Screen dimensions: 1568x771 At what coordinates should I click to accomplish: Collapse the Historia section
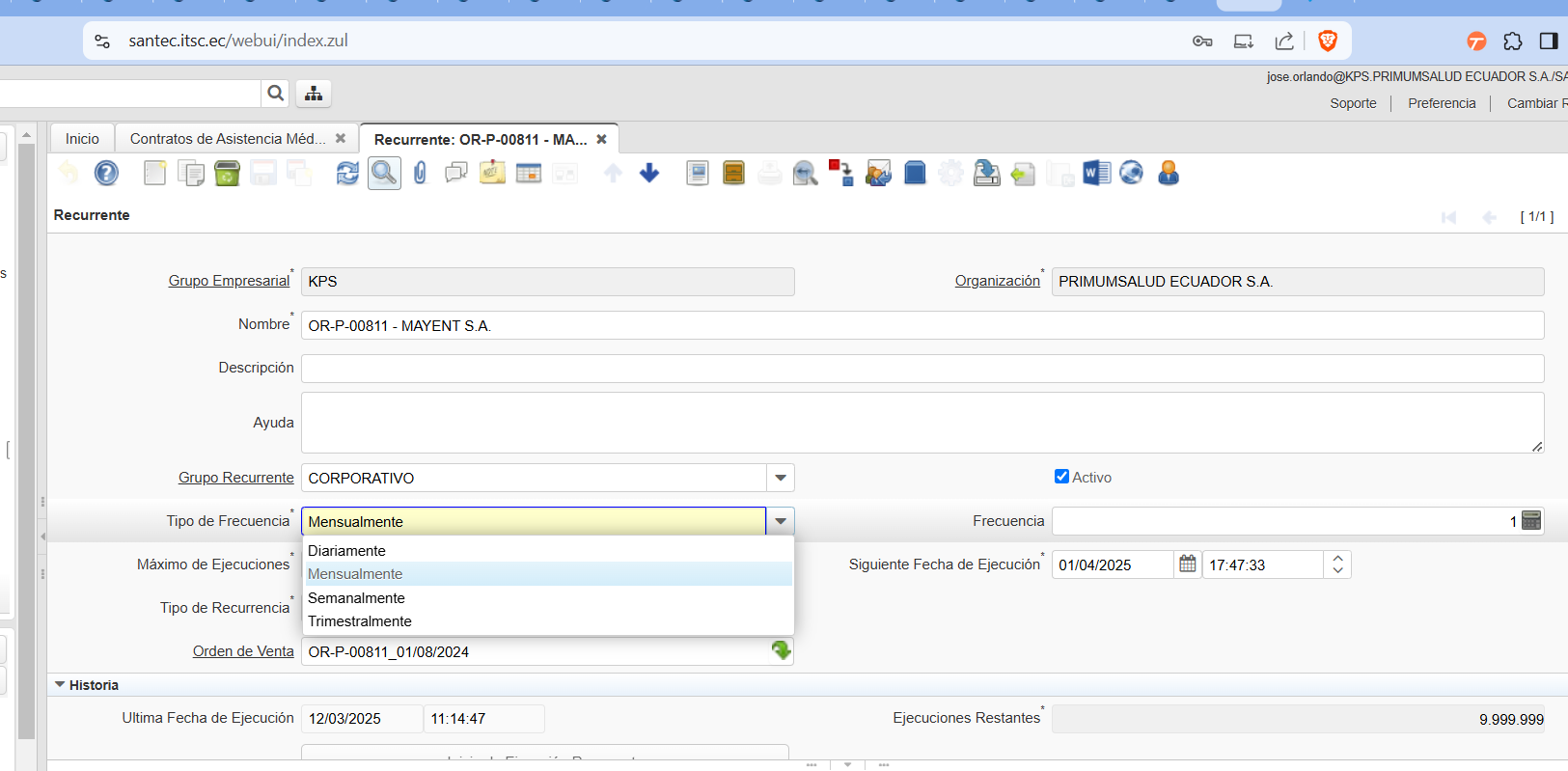click(x=61, y=685)
